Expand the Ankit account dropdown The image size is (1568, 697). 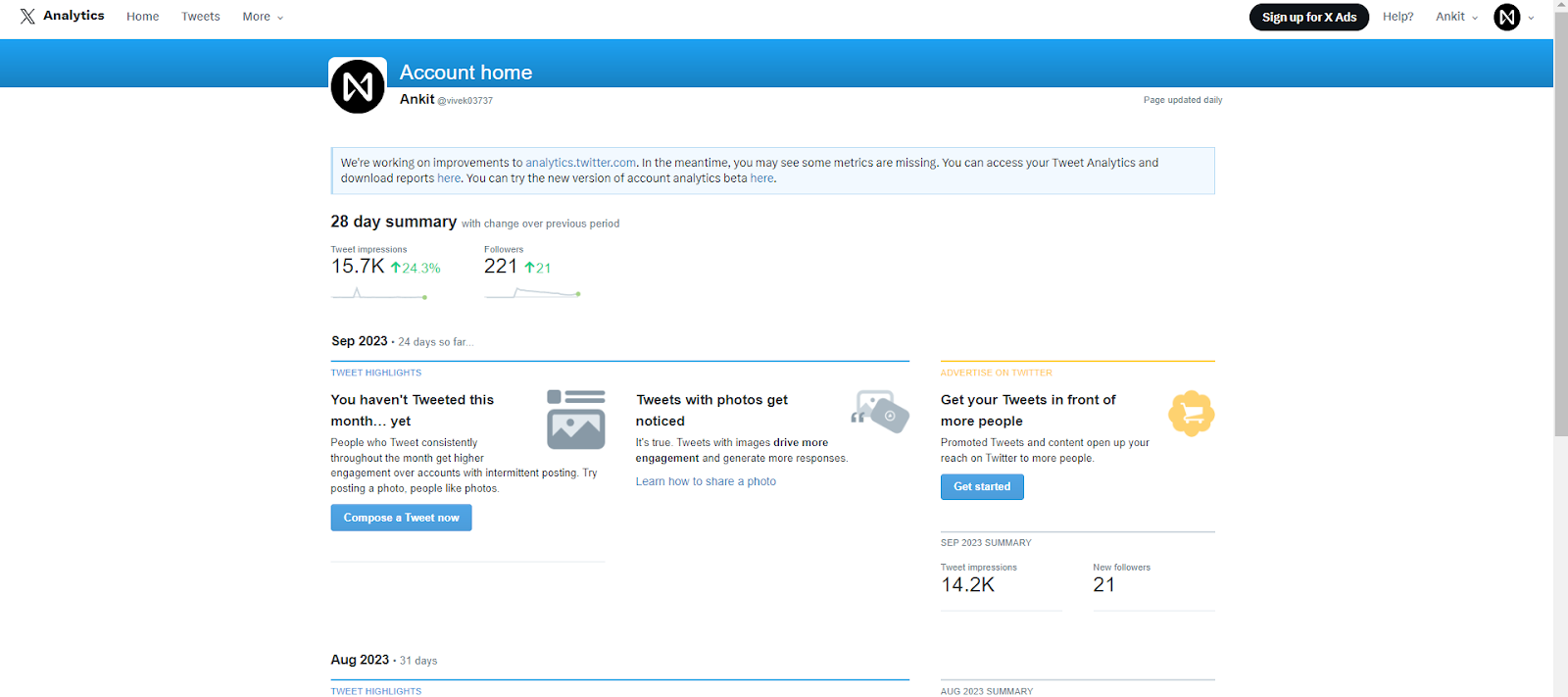point(1456,17)
